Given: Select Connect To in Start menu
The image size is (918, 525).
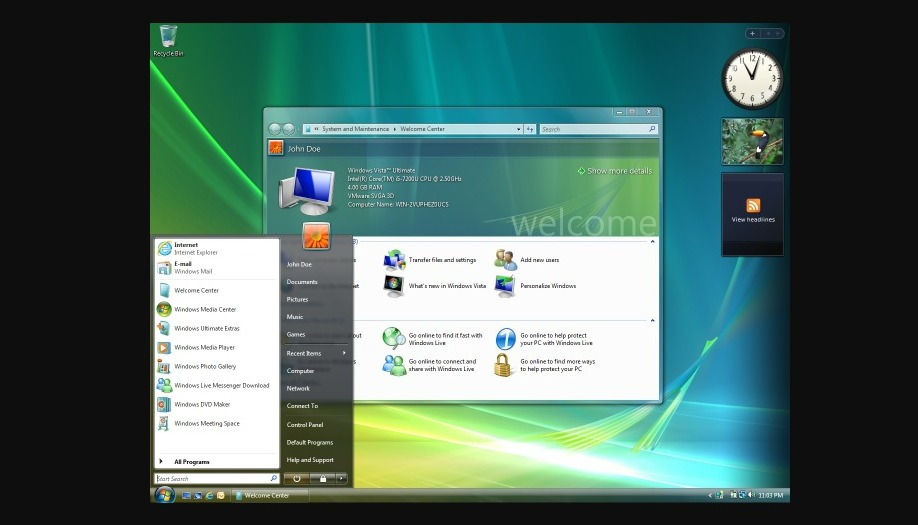Looking at the screenshot, I should click(x=302, y=406).
